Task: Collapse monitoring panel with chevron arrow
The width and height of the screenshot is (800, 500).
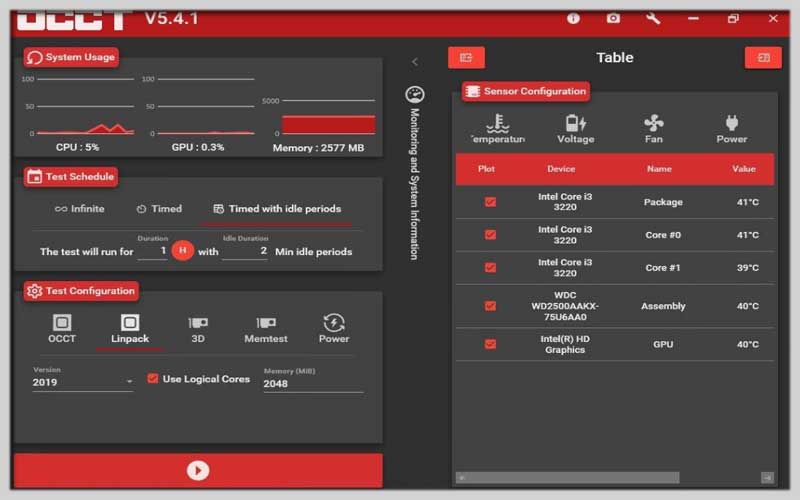Action: (x=415, y=62)
